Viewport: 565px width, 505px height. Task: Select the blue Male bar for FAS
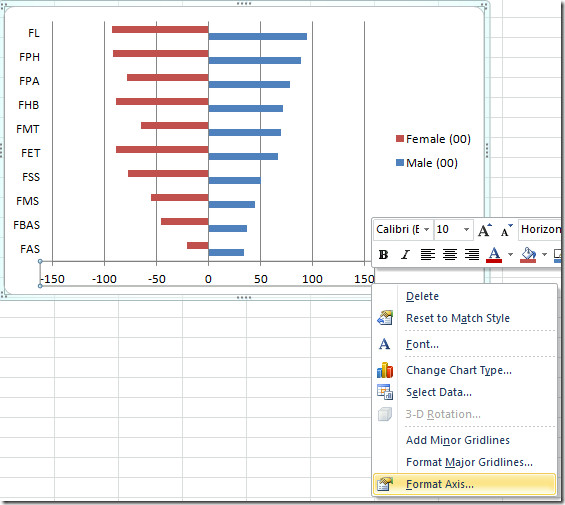226,253
